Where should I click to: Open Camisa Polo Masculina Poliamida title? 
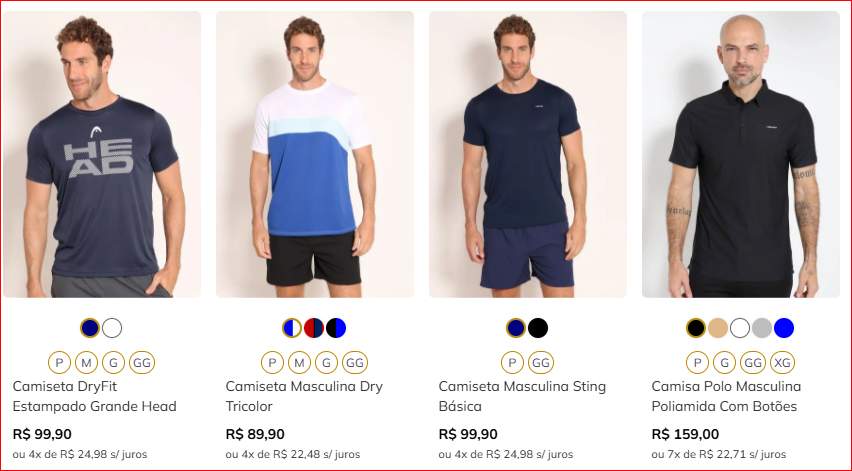click(x=726, y=396)
